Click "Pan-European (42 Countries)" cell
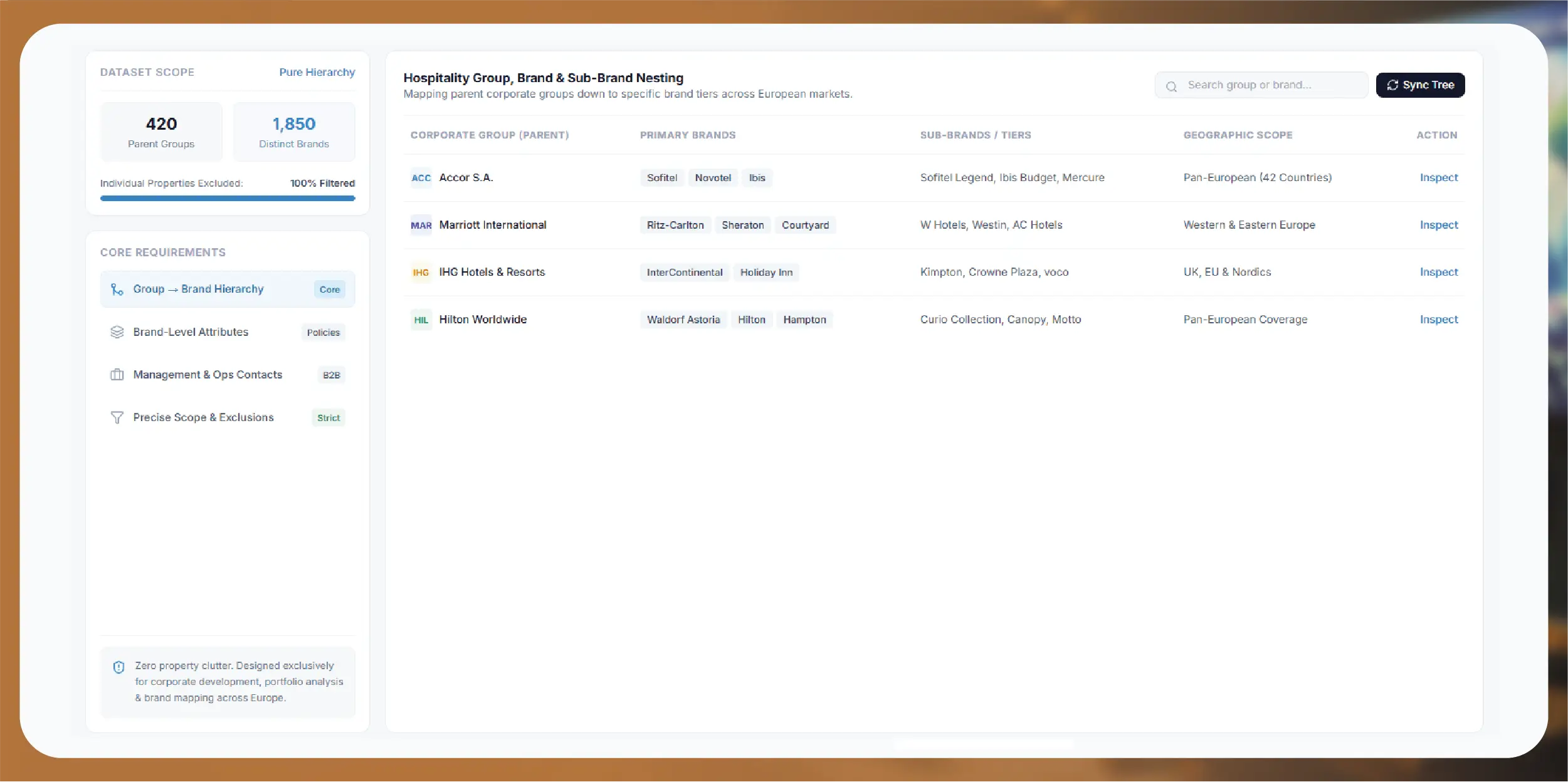Screen dimensions: 1568x782 click(x=1258, y=178)
